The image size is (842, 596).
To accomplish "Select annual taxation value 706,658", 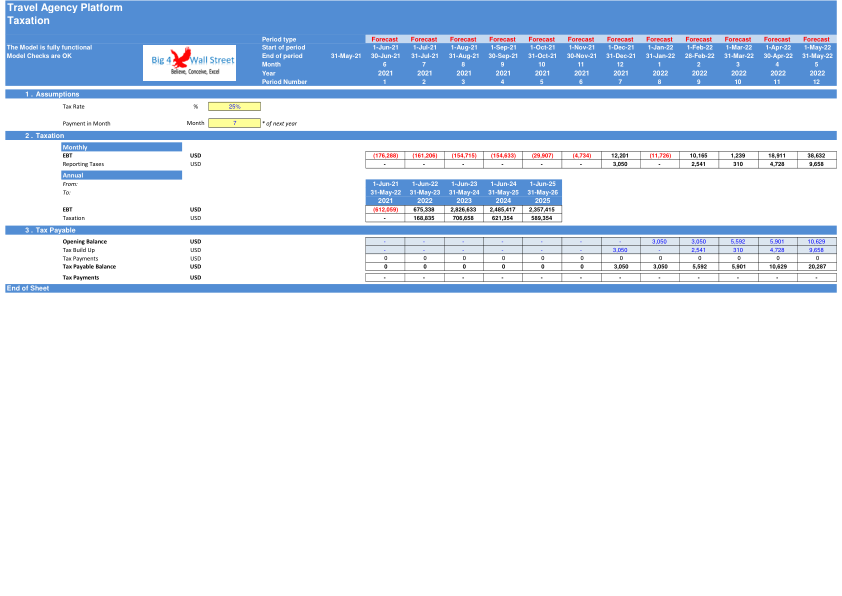I will [463, 218].
